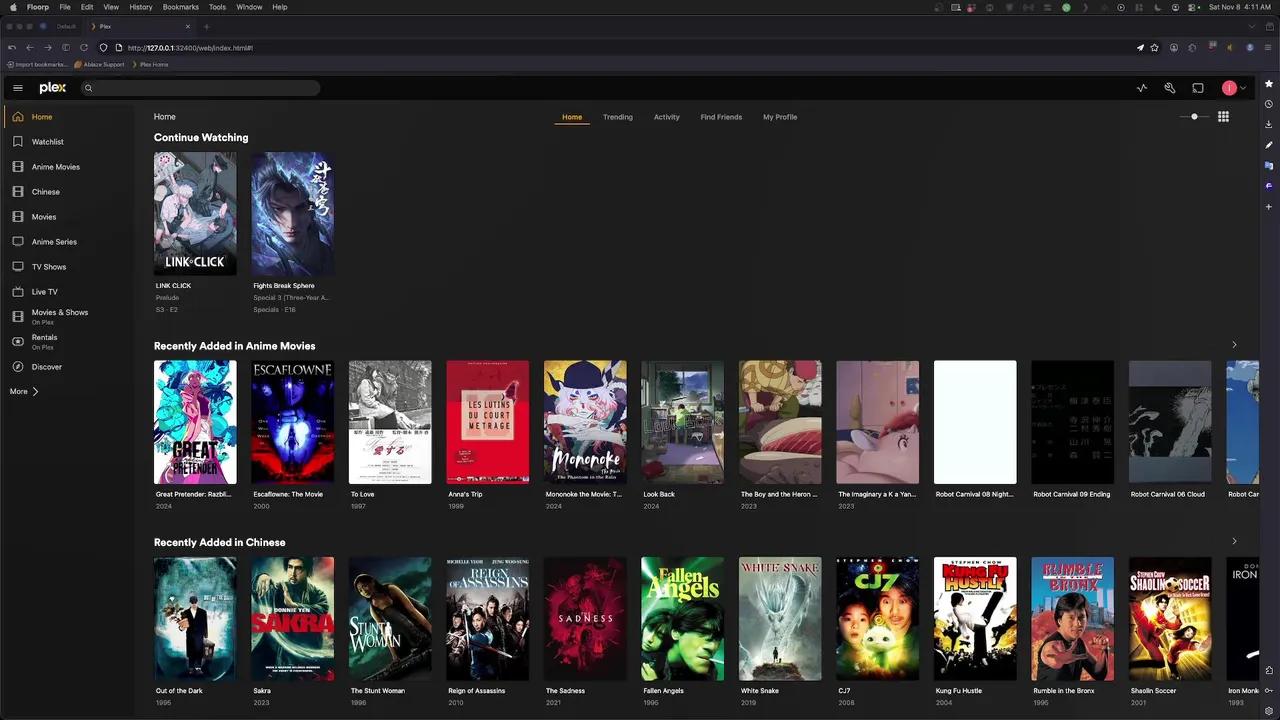Open the Great Pretender: Razbliuto poster

coord(195,422)
